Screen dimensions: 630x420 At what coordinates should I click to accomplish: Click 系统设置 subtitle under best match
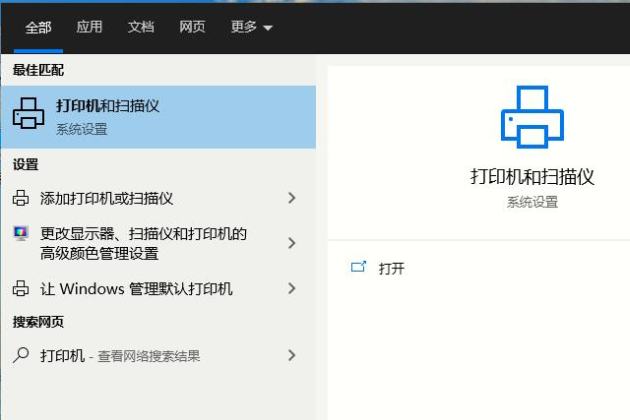pos(82,129)
